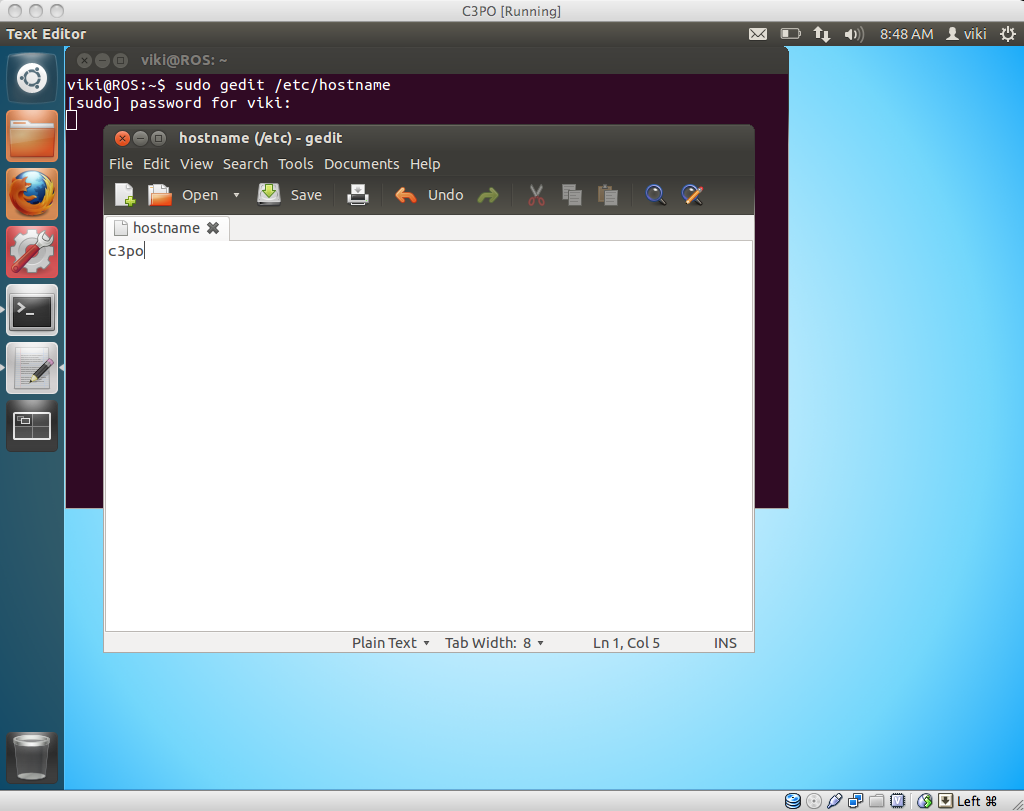
Task: Close the hostname tab
Action: pyautogui.click(x=213, y=228)
